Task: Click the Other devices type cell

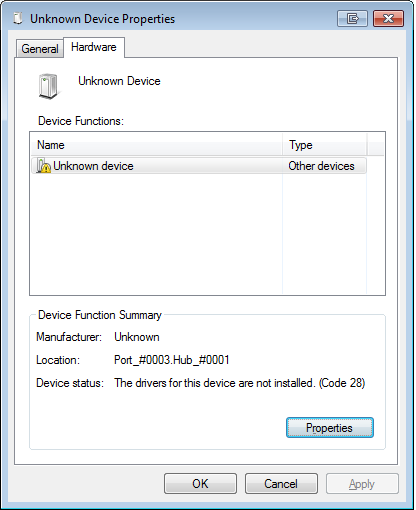Action: (x=321, y=166)
